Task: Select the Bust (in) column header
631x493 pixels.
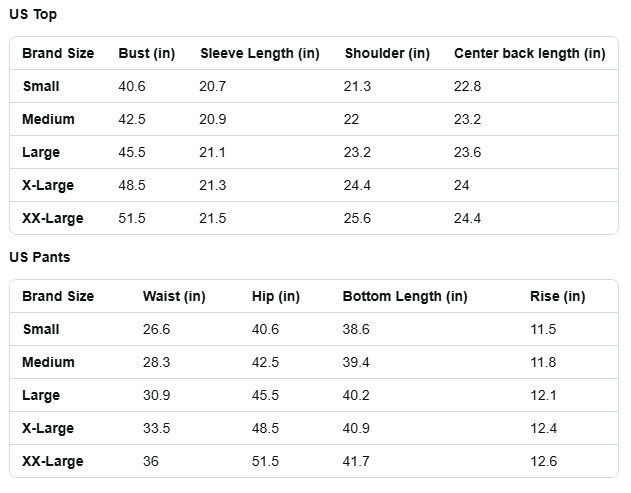Action: (x=148, y=53)
